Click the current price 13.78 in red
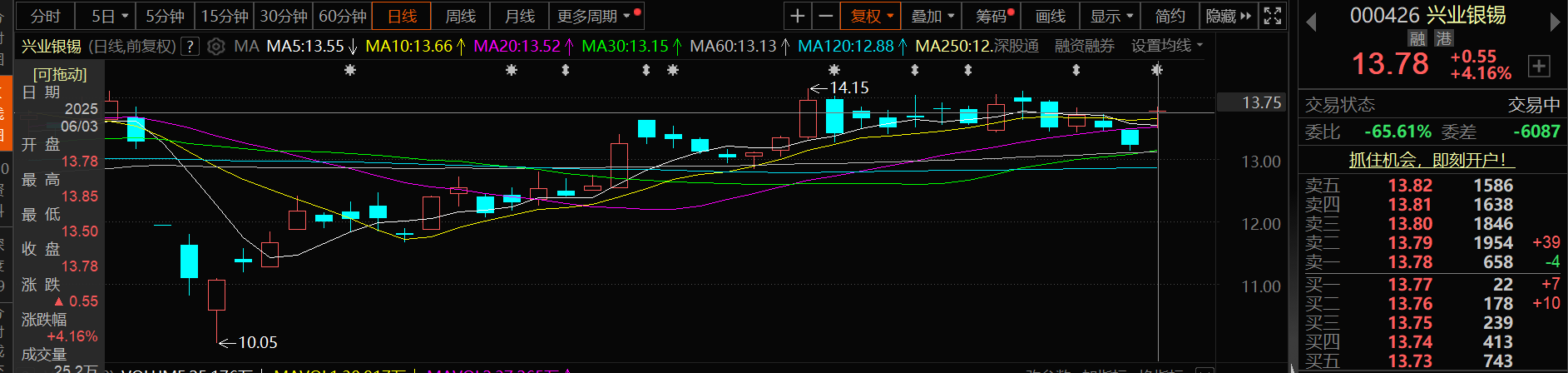 [1390, 64]
